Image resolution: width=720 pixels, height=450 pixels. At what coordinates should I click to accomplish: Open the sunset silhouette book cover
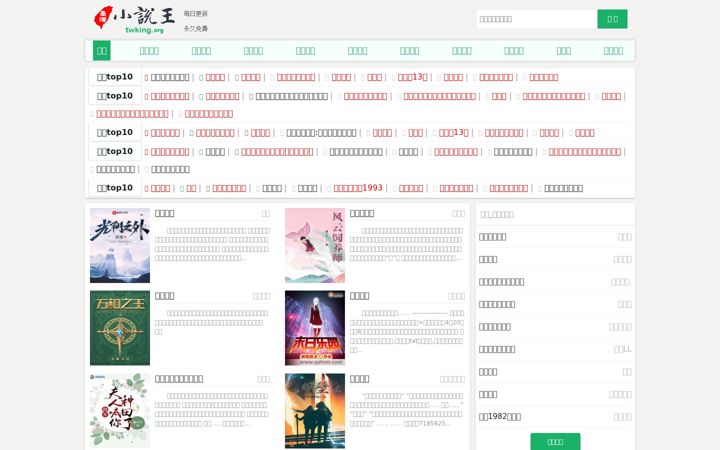pos(315,411)
